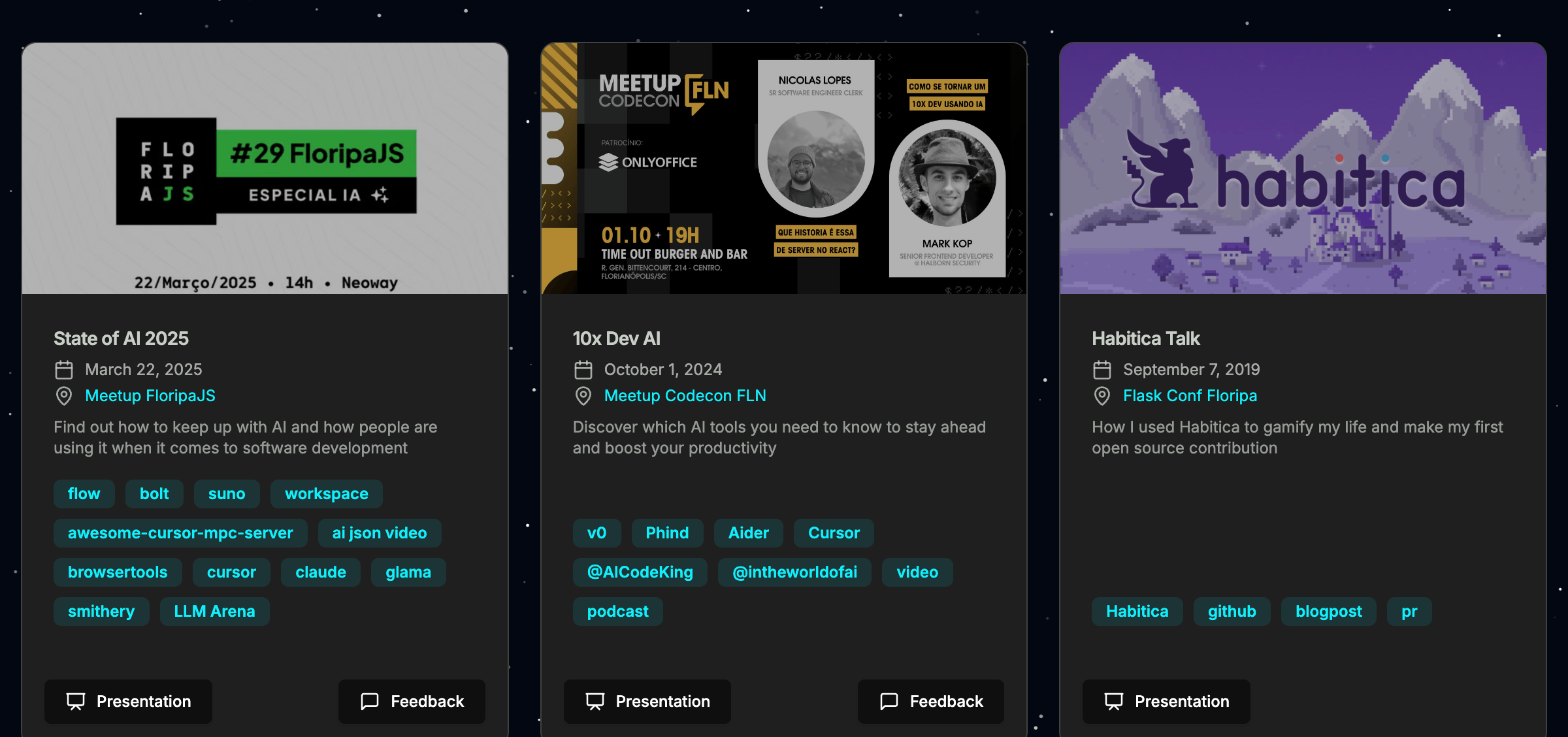The height and width of the screenshot is (737, 1568).
Task: Visit the Flask Conf Floripa link
Action: pos(1190,396)
